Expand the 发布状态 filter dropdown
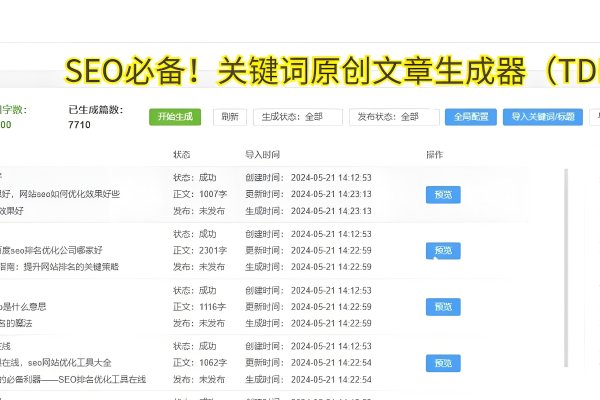 393,117
